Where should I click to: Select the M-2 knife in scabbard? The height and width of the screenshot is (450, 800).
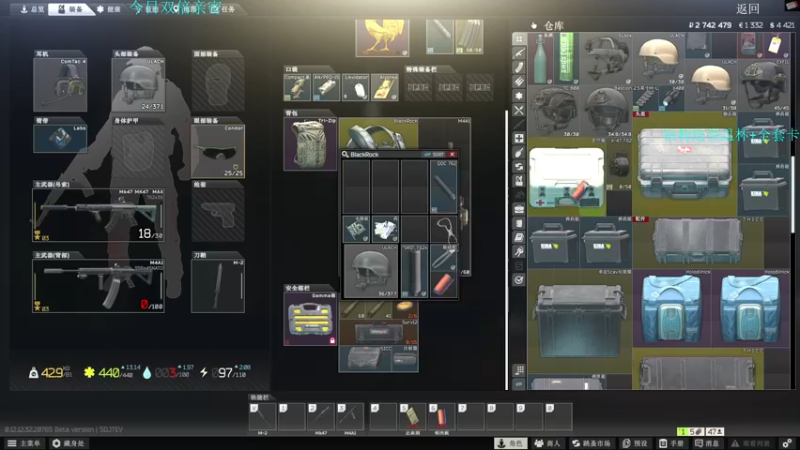217,286
